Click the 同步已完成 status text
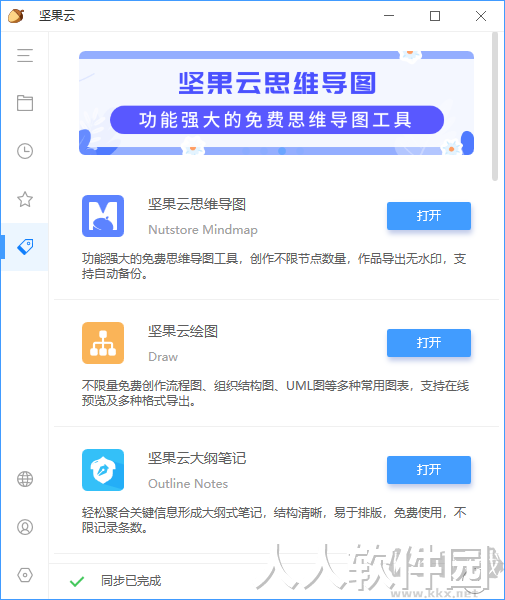 (131, 581)
